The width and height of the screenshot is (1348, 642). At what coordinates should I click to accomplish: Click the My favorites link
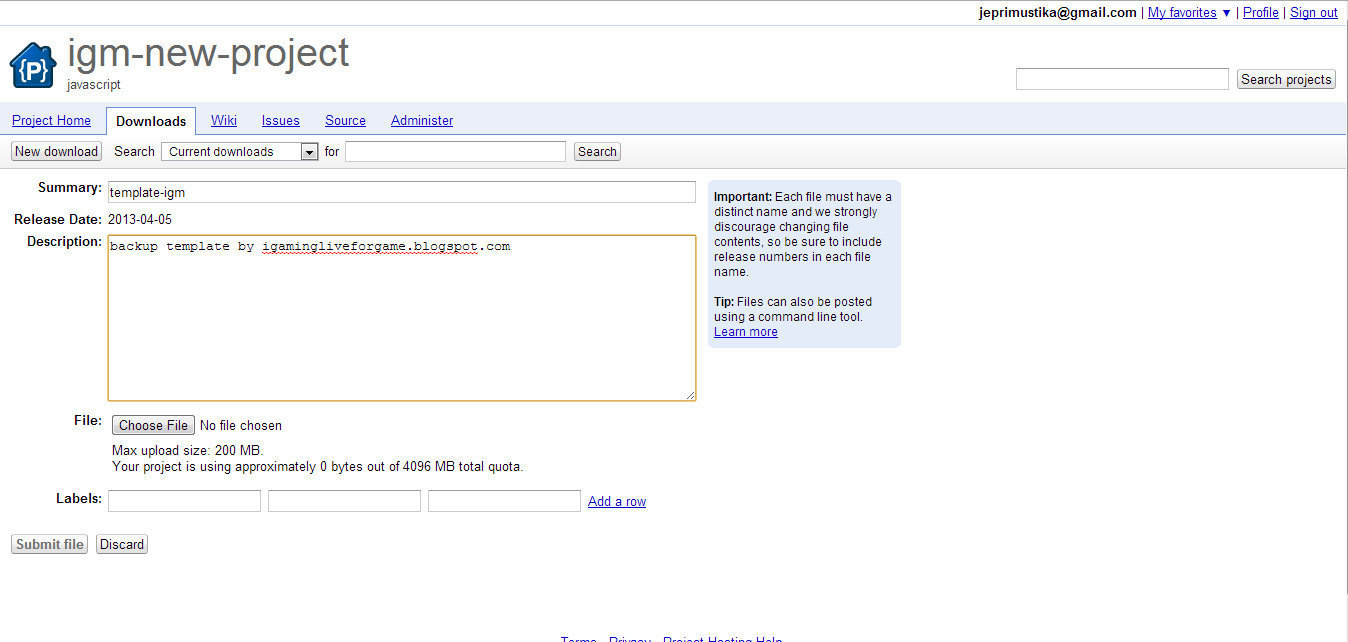click(x=1182, y=13)
